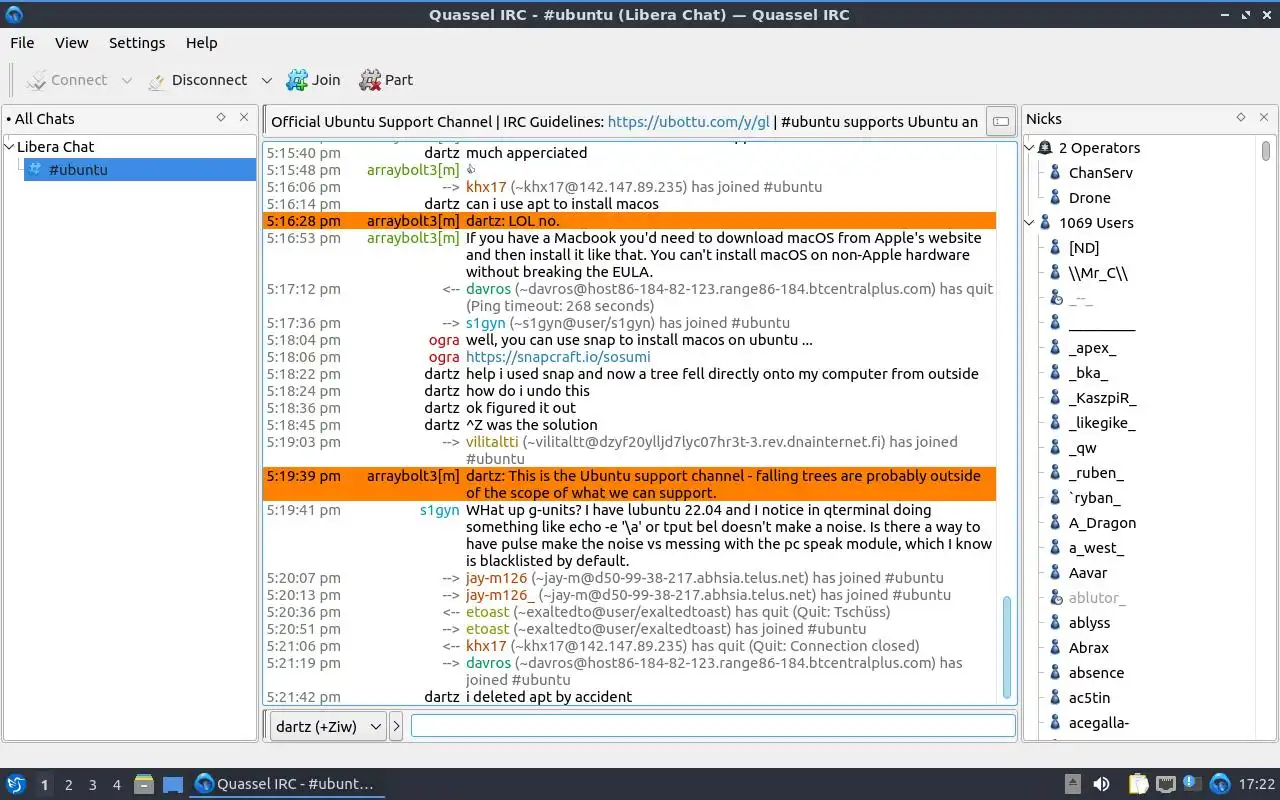
Task: Click the Nicks list scrollbar
Action: pyautogui.click(x=1266, y=151)
